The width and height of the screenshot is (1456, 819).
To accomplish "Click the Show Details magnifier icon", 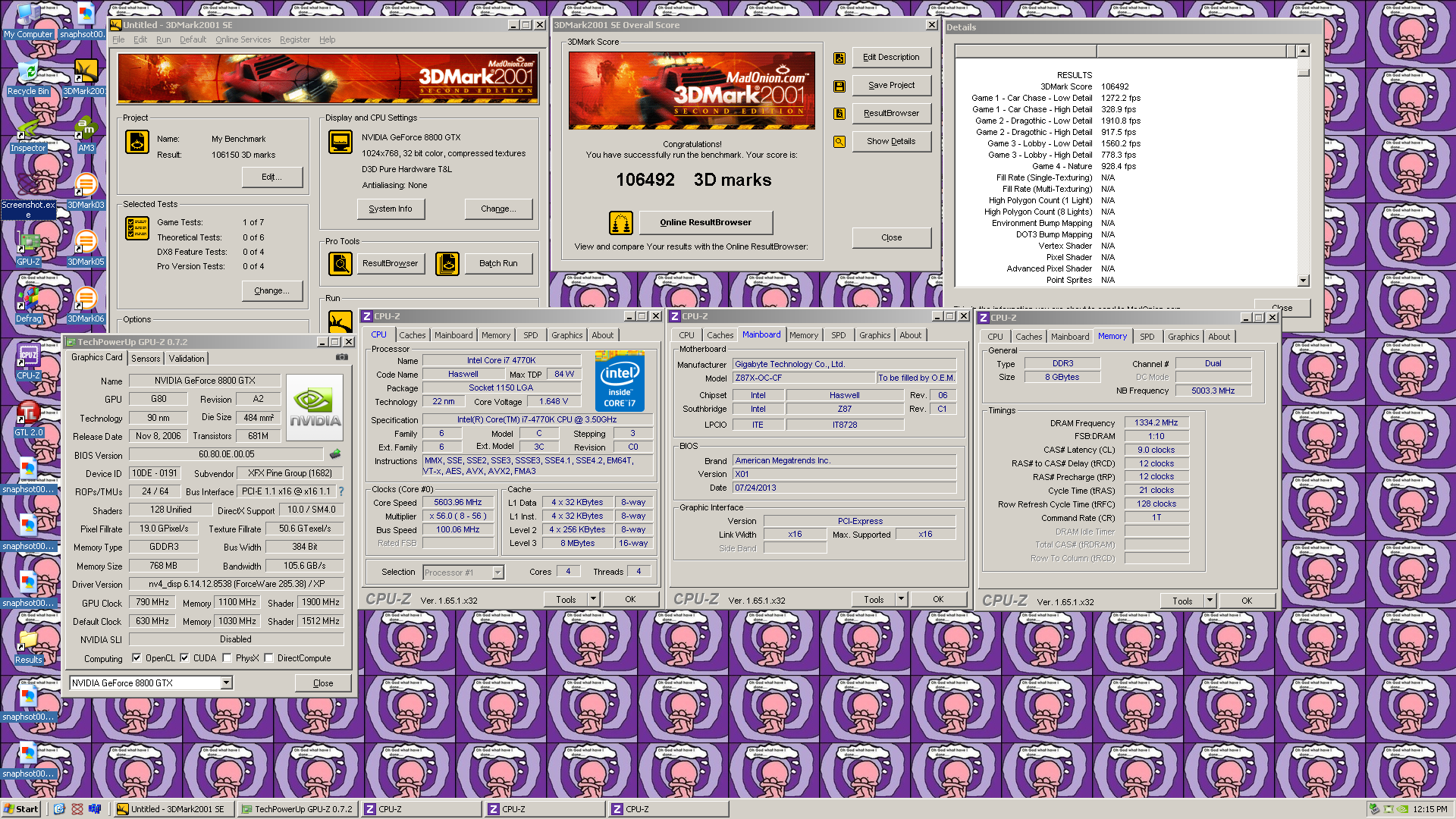I will point(839,142).
